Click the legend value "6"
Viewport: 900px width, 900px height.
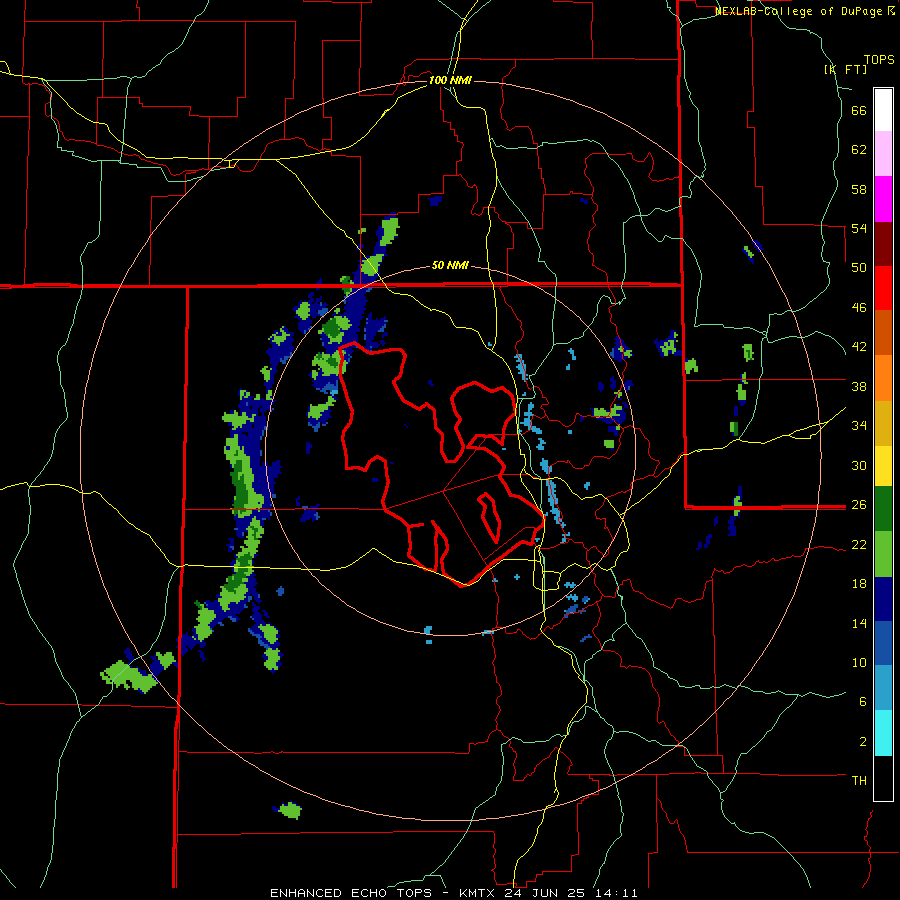coord(863,701)
